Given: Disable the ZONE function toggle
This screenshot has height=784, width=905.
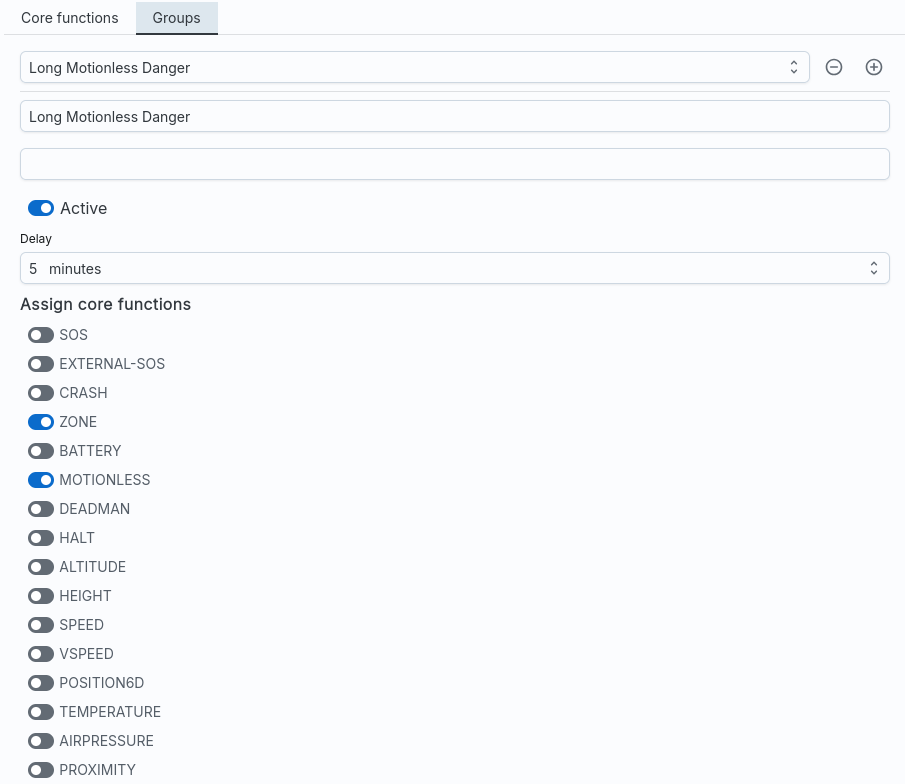Looking at the screenshot, I should click(x=41, y=422).
